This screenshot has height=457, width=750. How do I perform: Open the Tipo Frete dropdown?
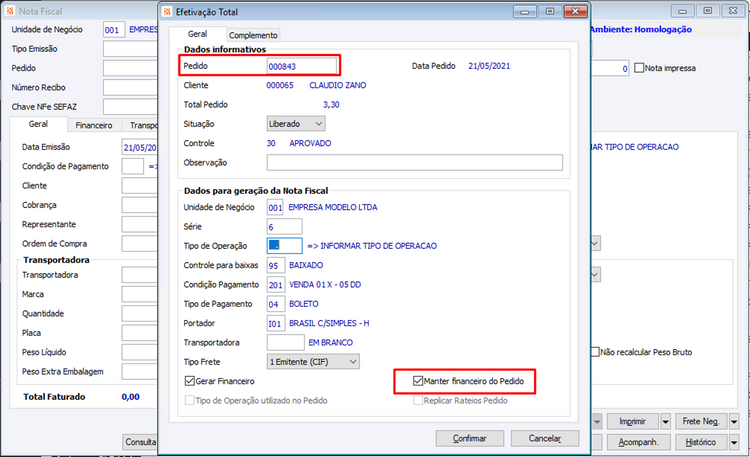313,362
